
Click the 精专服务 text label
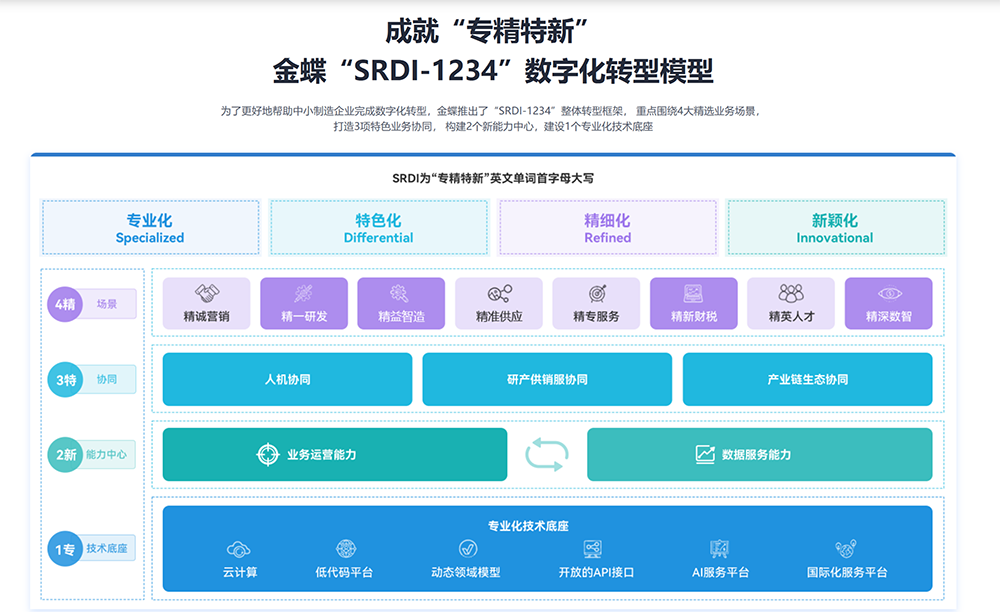(596, 316)
